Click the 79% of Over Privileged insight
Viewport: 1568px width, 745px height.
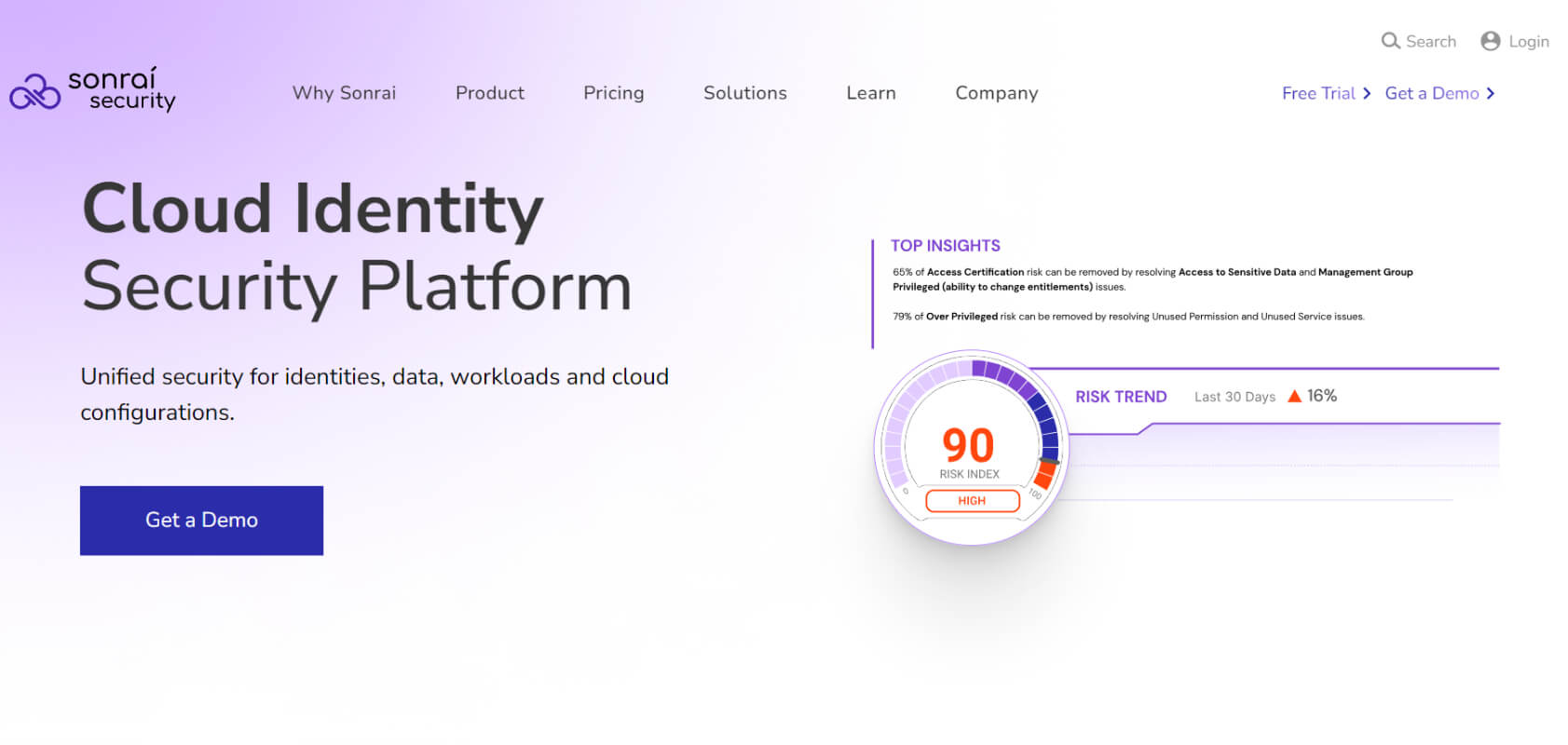click(x=1128, y=317)
